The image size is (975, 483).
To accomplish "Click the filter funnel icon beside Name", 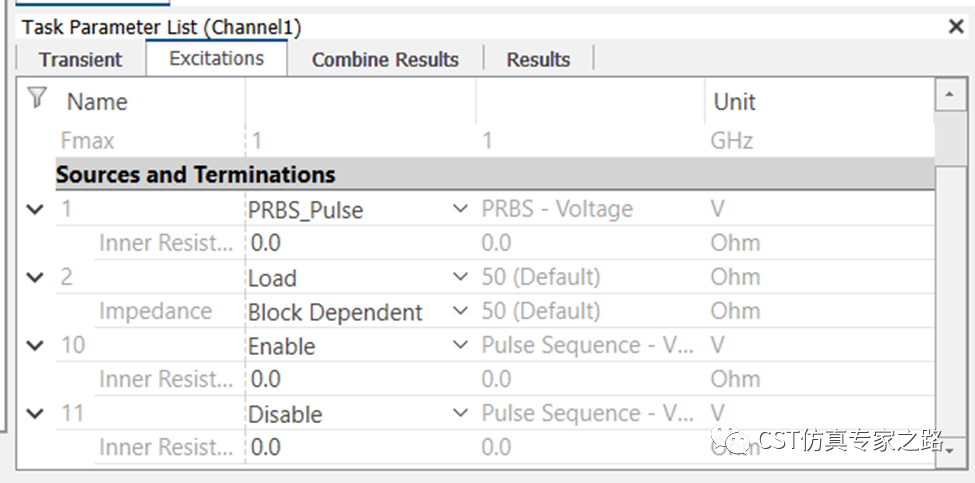I will [37, 98].
